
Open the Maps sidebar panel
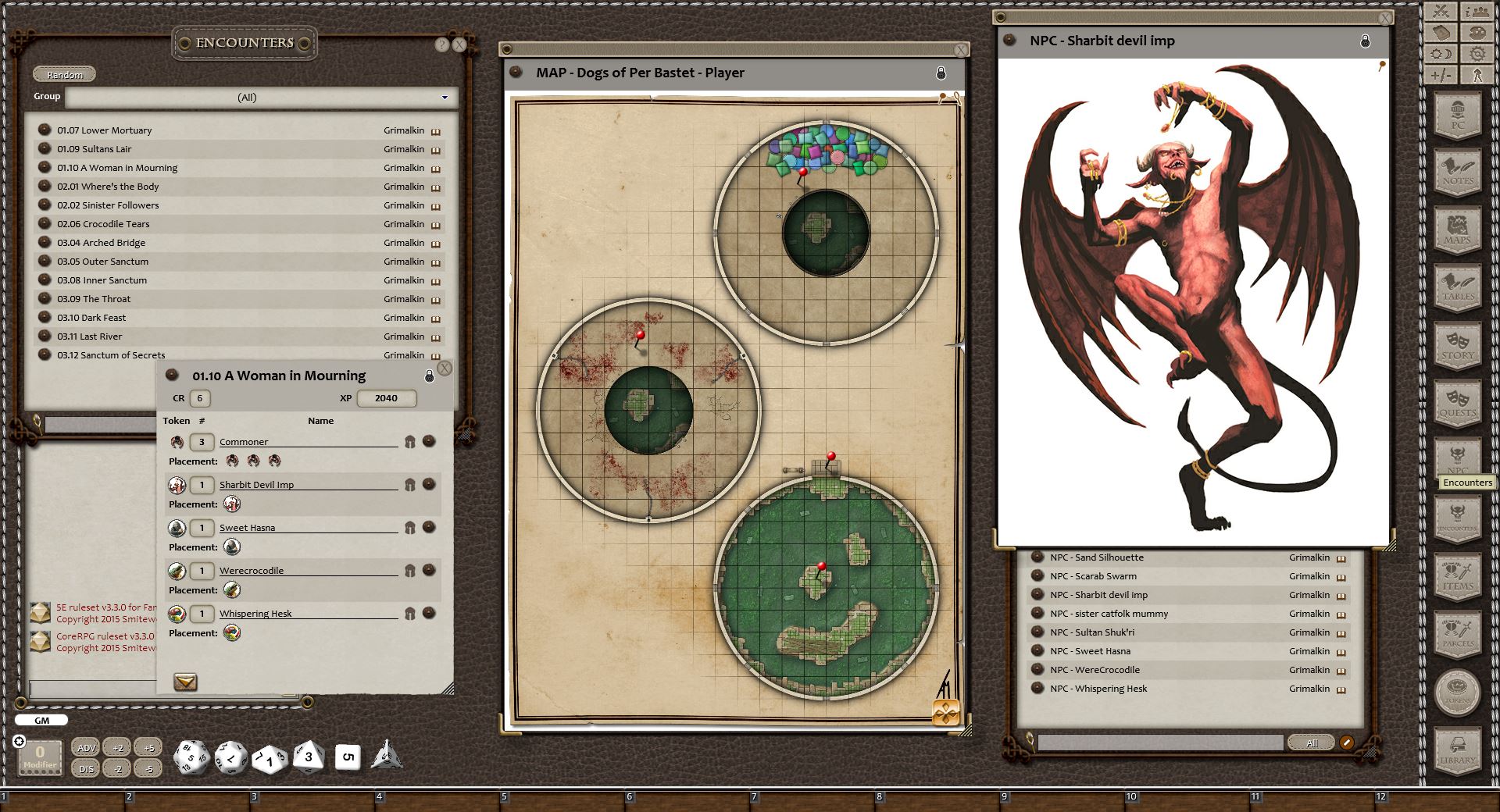point(1457,230)
